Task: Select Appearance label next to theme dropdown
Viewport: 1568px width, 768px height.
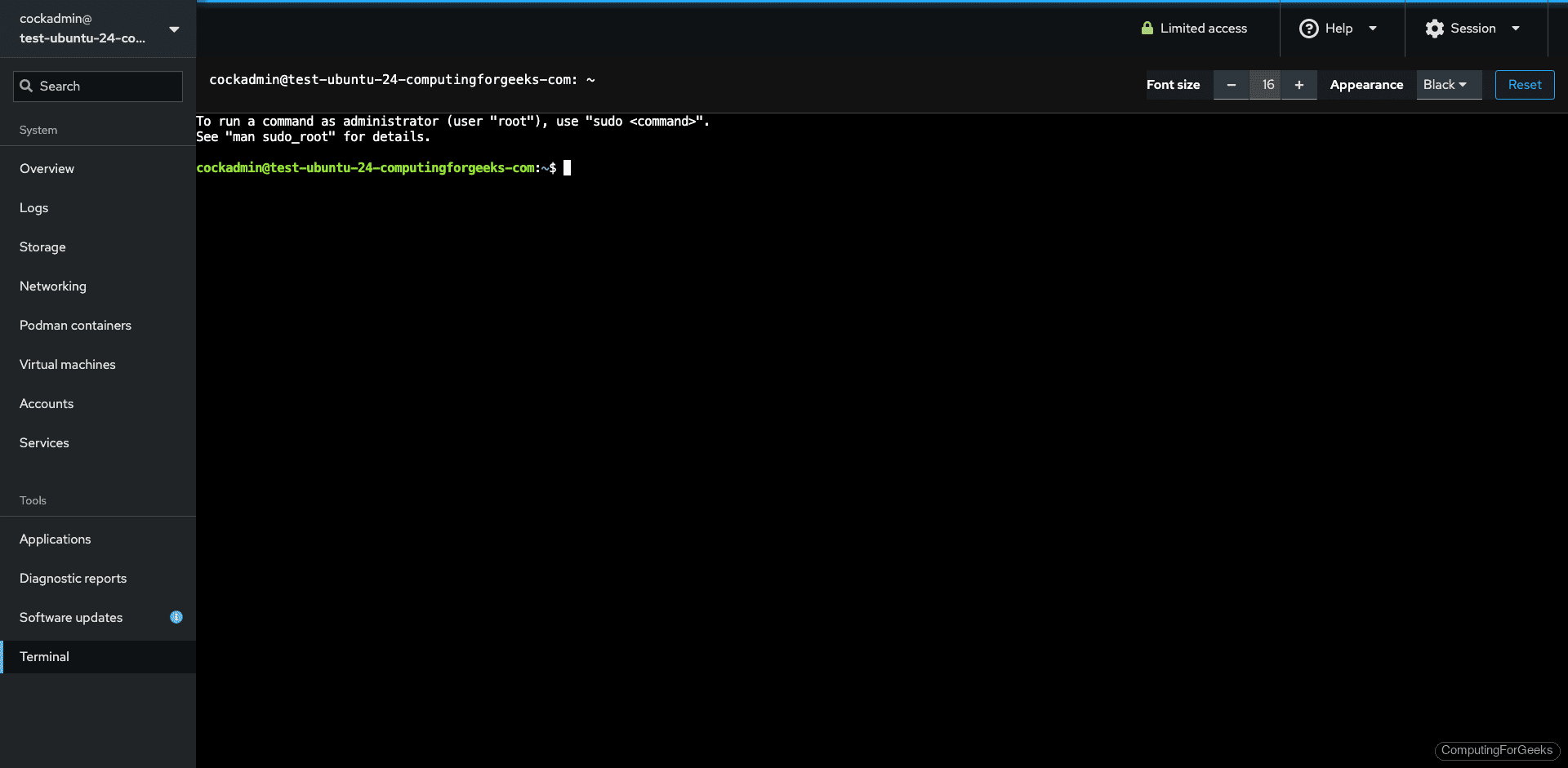Action: pyautogui.click(x=1366, y=85)
